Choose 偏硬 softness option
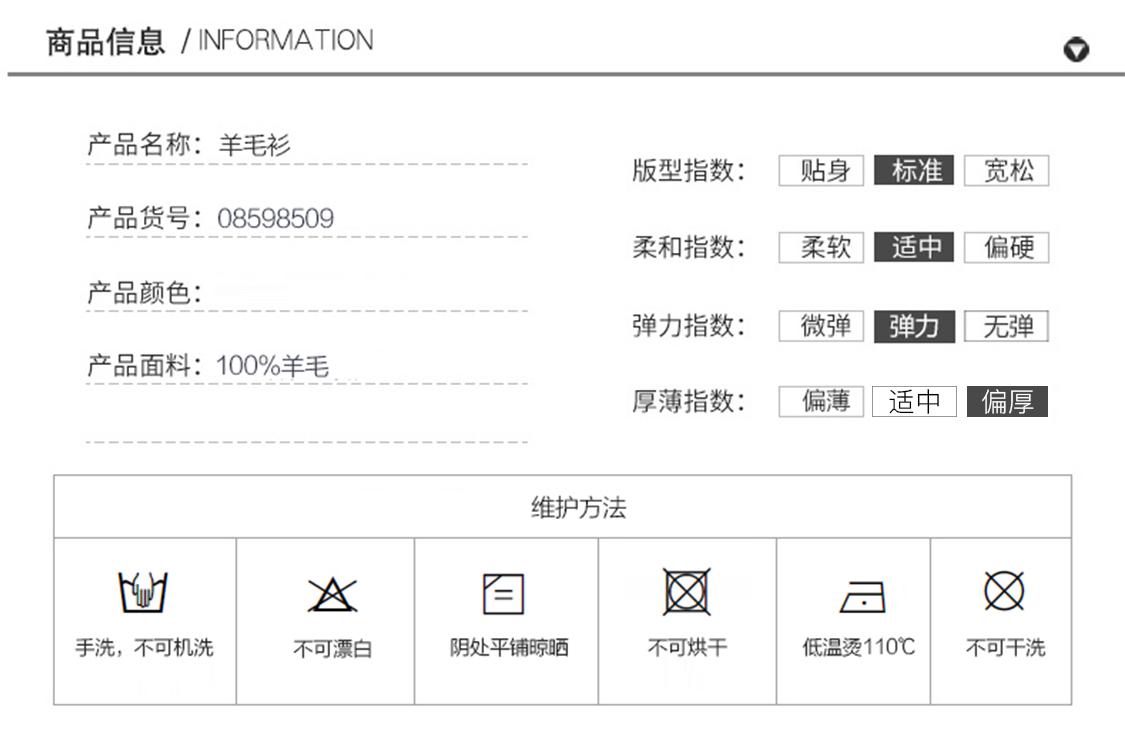Screen dimensions: 1125x740 [x=1007, y=247]
